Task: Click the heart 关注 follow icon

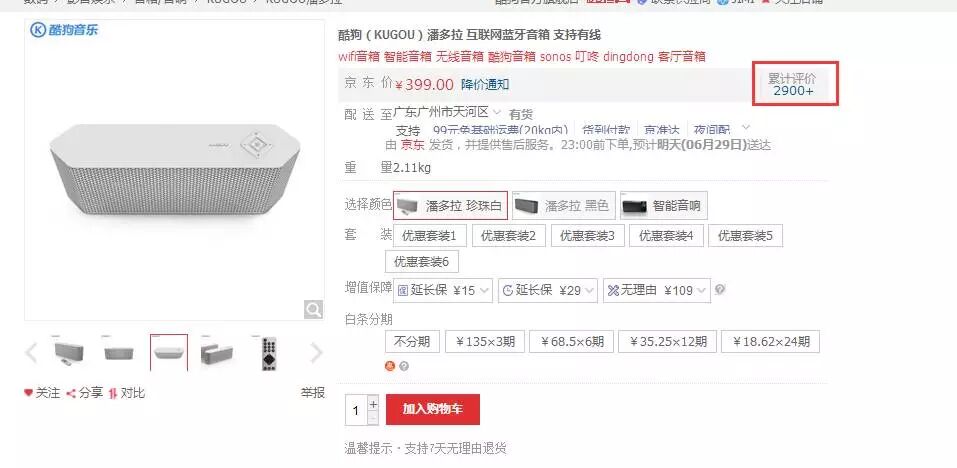Action: tap(28, 393)
